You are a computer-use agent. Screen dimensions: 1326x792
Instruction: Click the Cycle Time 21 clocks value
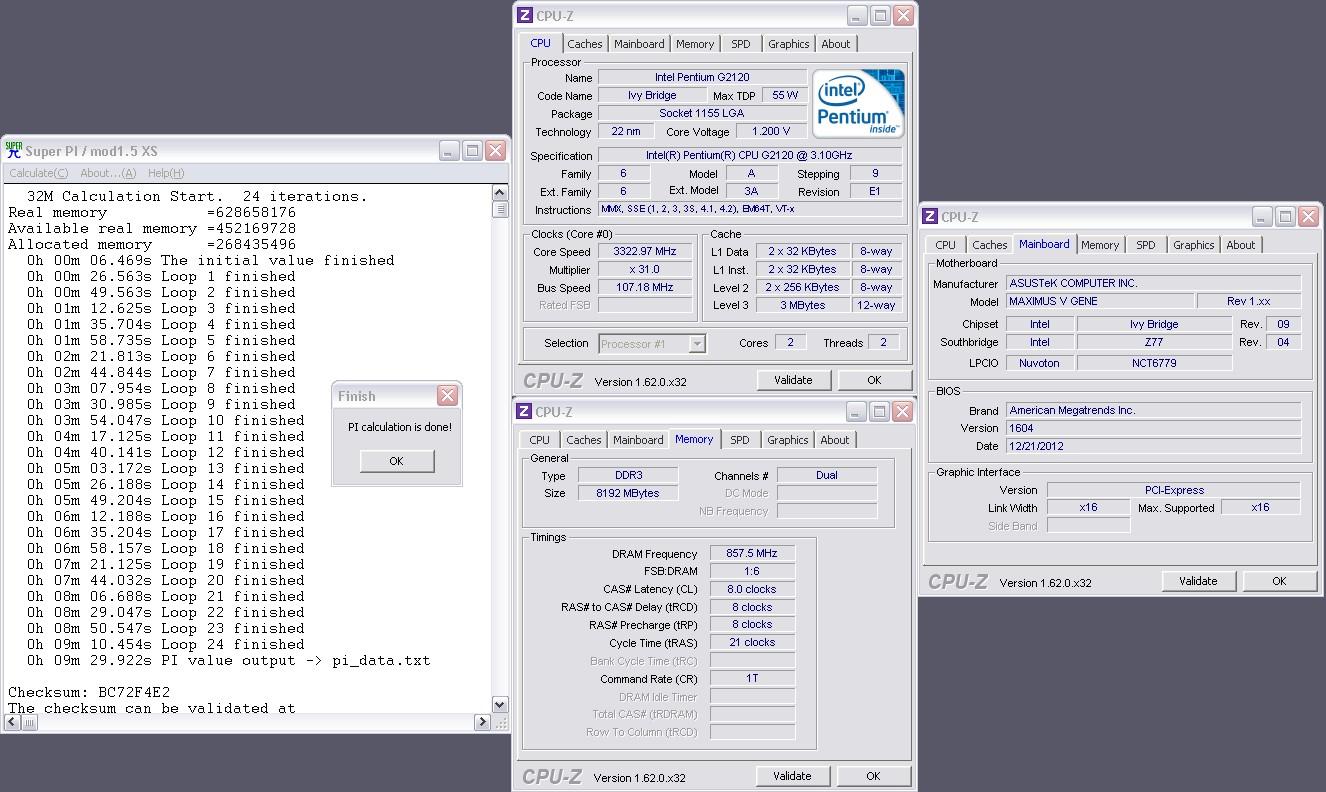753,643
